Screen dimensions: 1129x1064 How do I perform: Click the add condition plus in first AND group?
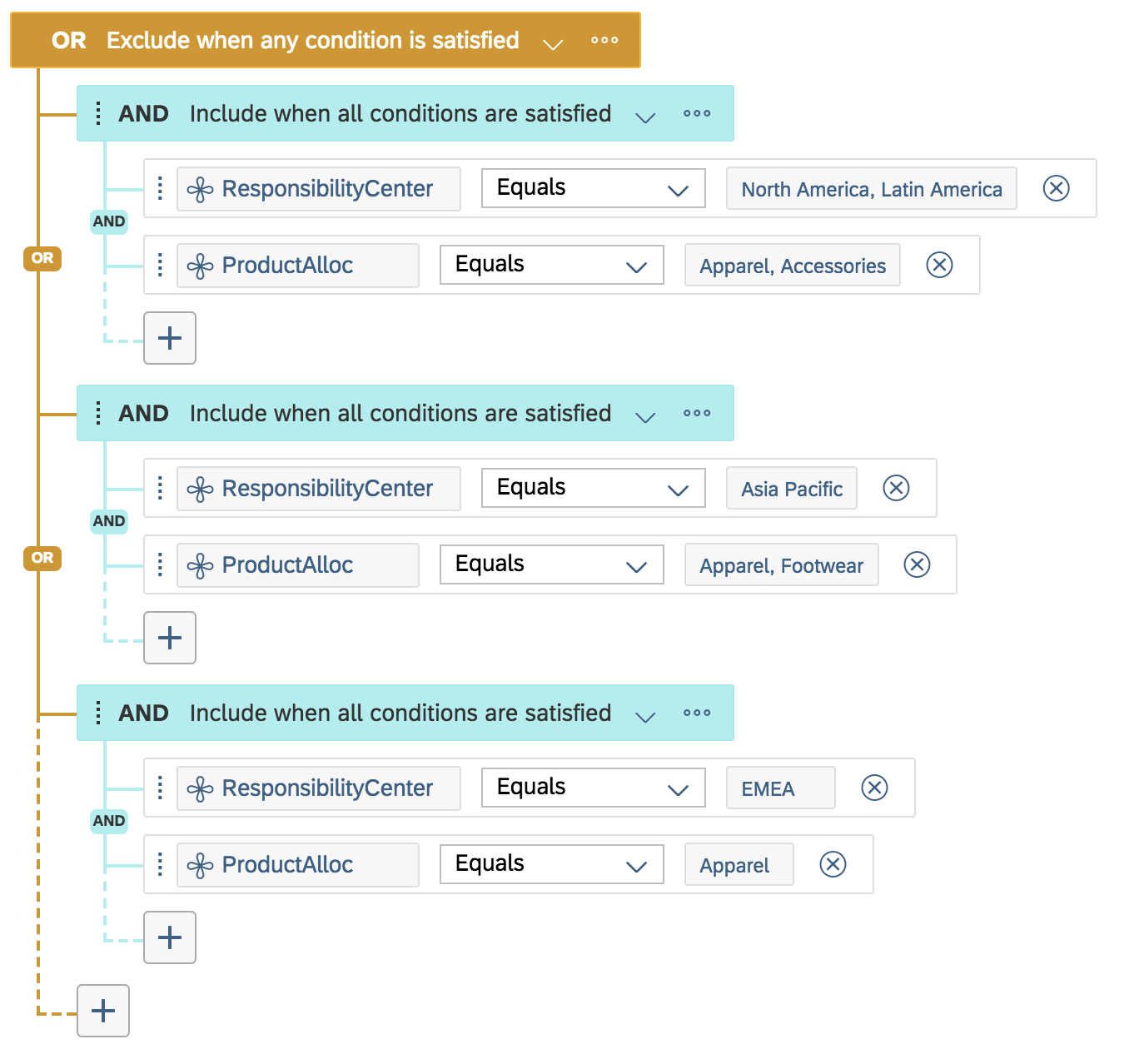click(x=170, y=338)
